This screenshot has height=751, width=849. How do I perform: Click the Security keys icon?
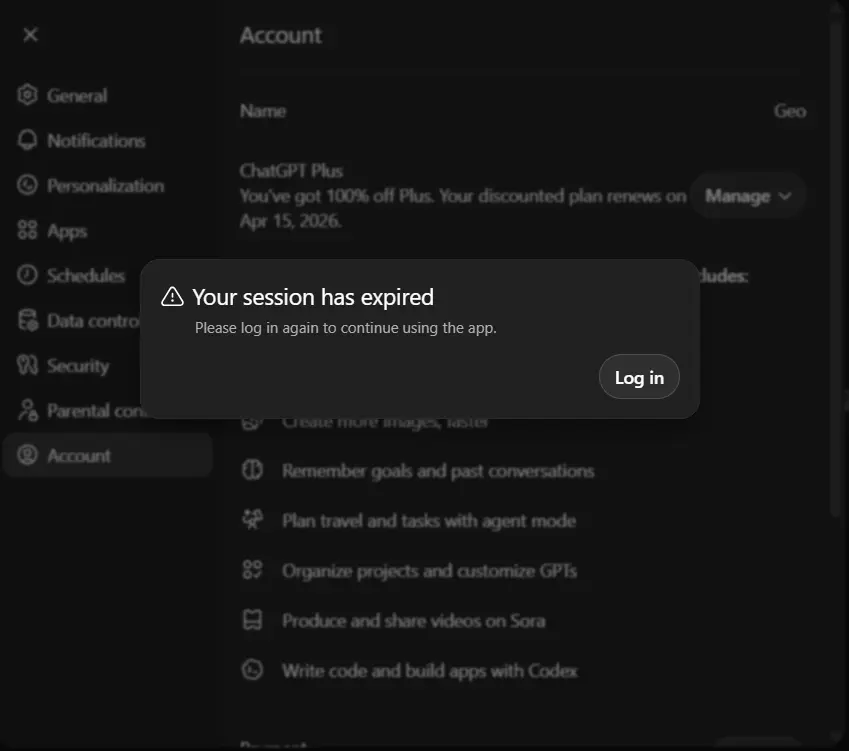pyautogui.click(x=27, y=365)
